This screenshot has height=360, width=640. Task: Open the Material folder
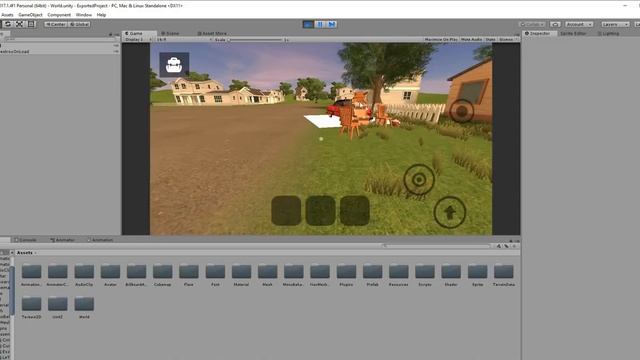(241, 275)
